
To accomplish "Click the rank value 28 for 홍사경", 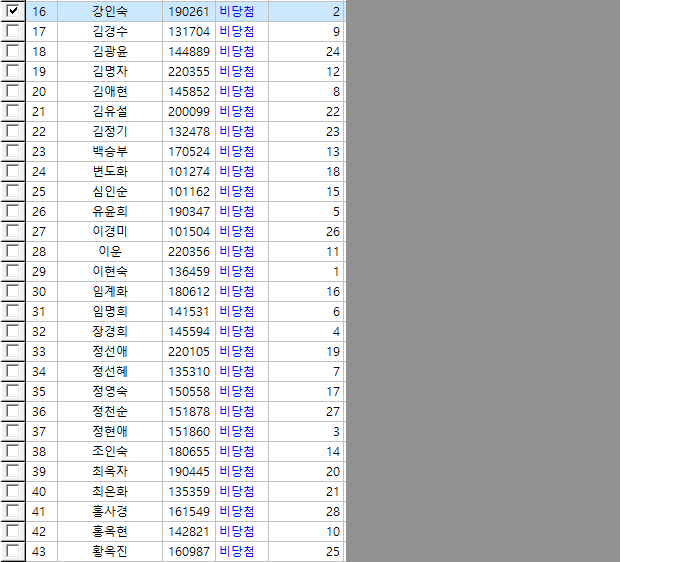I will [x=333, y=512].
